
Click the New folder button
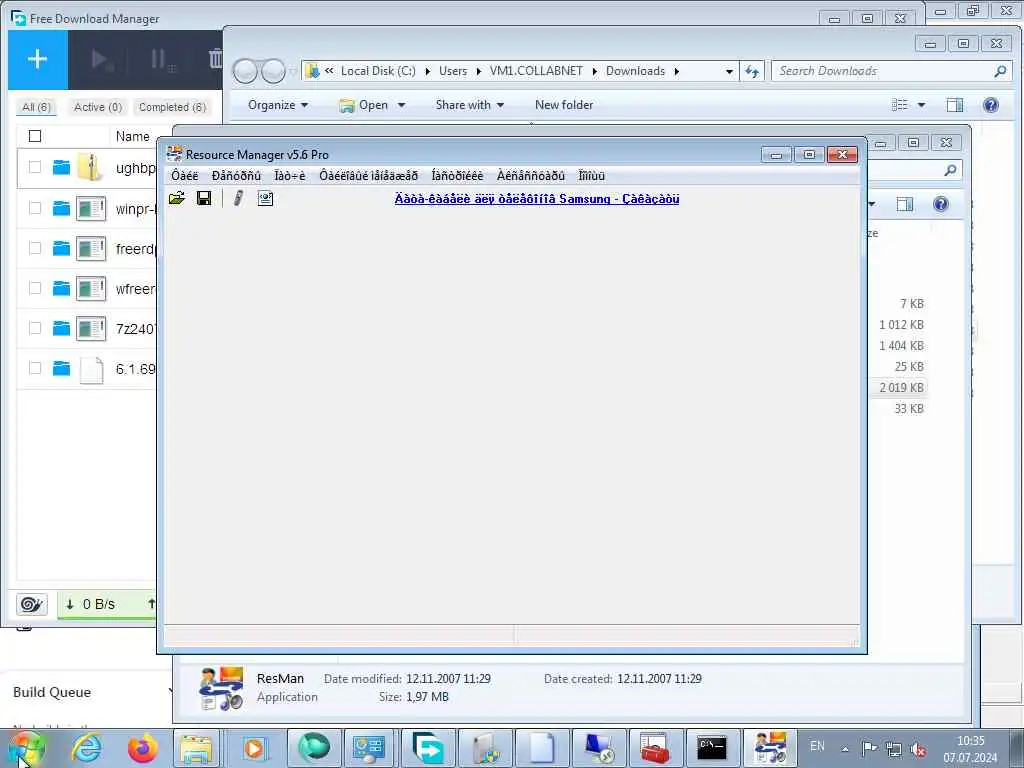(564, 105)
